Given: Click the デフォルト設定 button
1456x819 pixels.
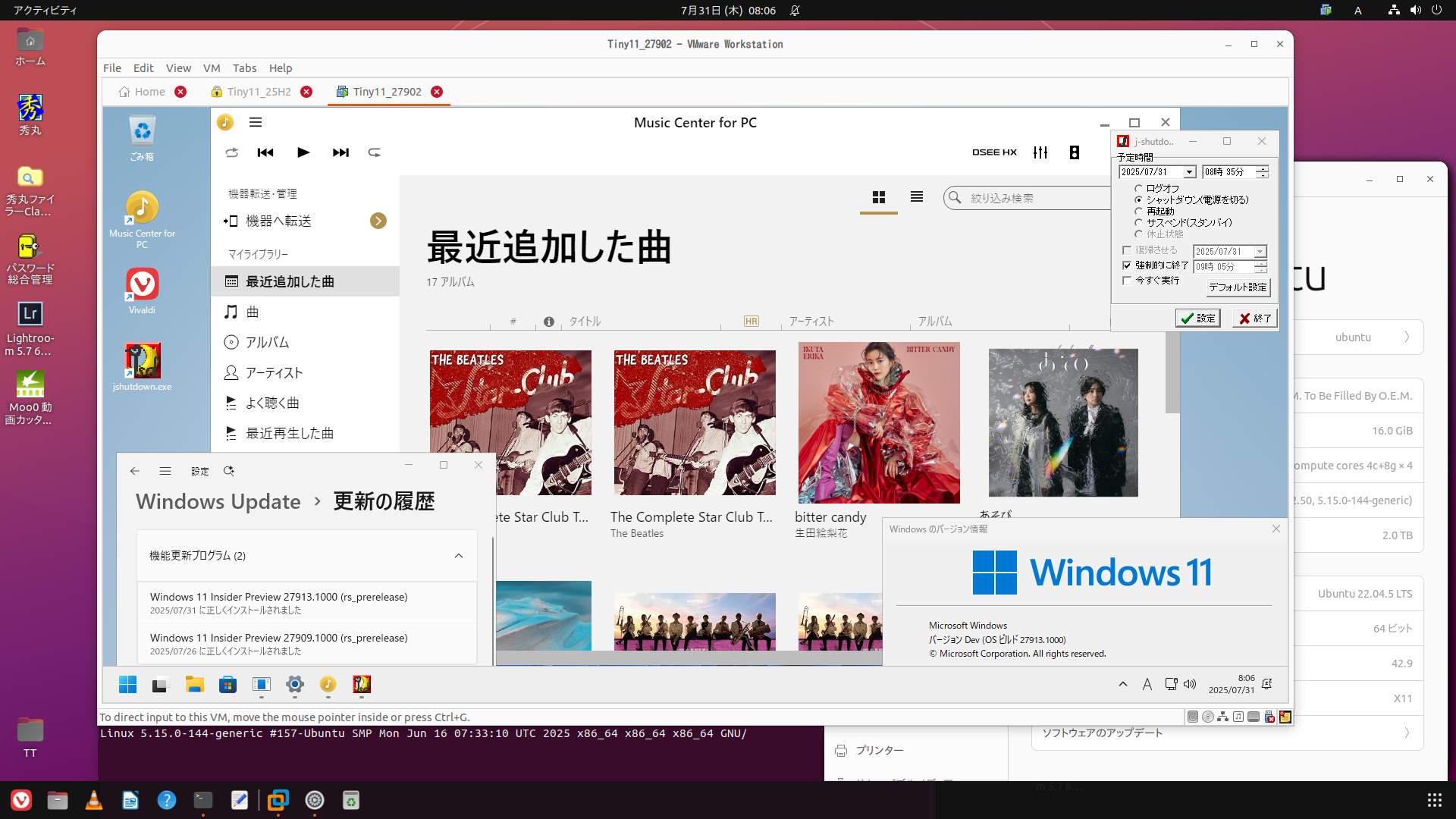Looking at the screenshot, I should tap(1238, 287).
